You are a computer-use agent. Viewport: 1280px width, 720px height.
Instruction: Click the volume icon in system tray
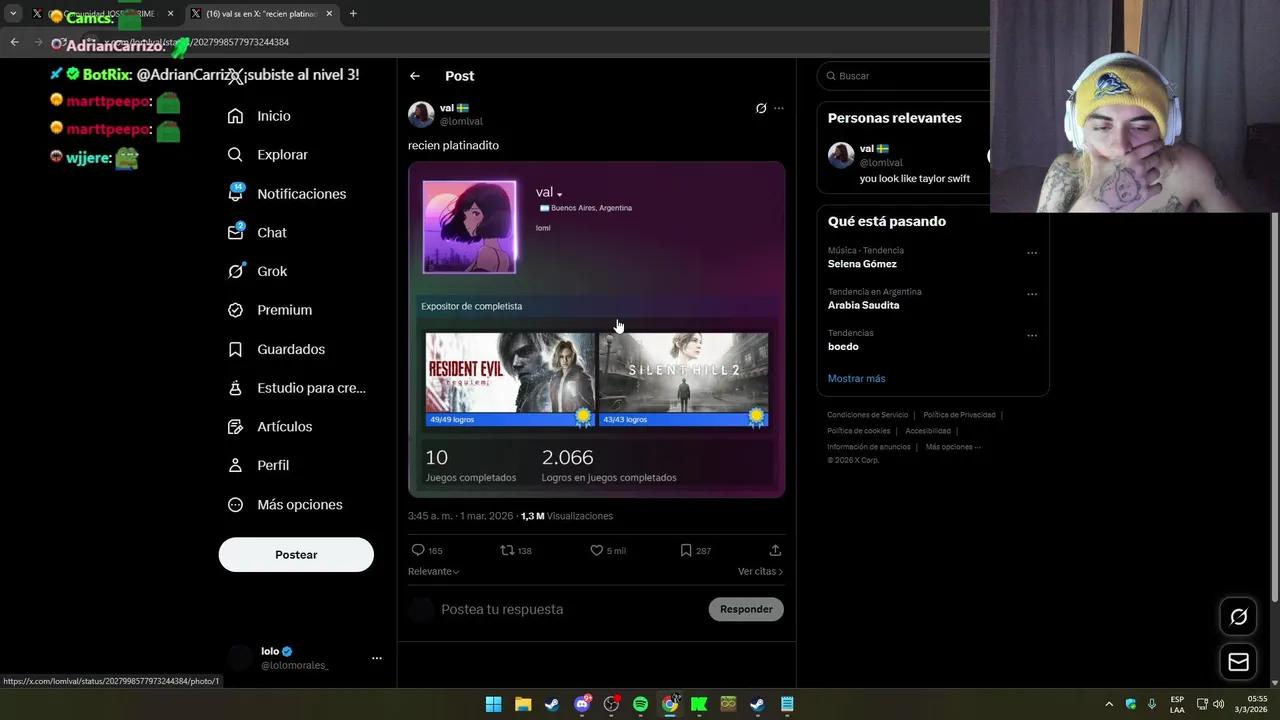coord(1218,704)
